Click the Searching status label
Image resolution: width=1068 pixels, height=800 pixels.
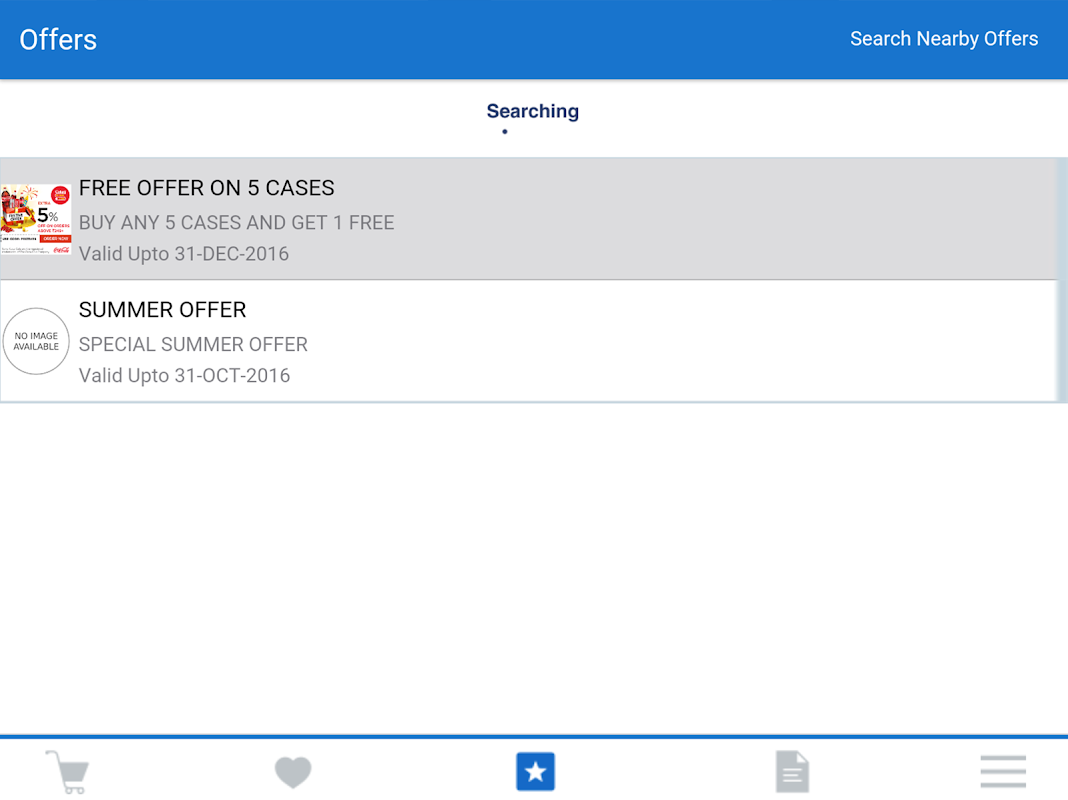532,111
